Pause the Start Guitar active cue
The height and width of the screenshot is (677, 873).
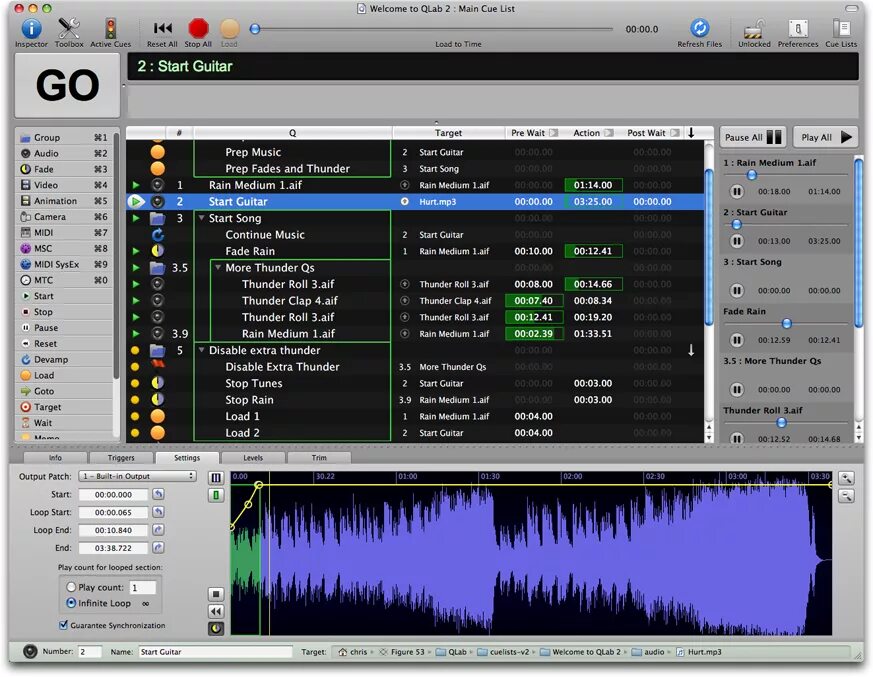pyautogui.click(x=737, y=241)
